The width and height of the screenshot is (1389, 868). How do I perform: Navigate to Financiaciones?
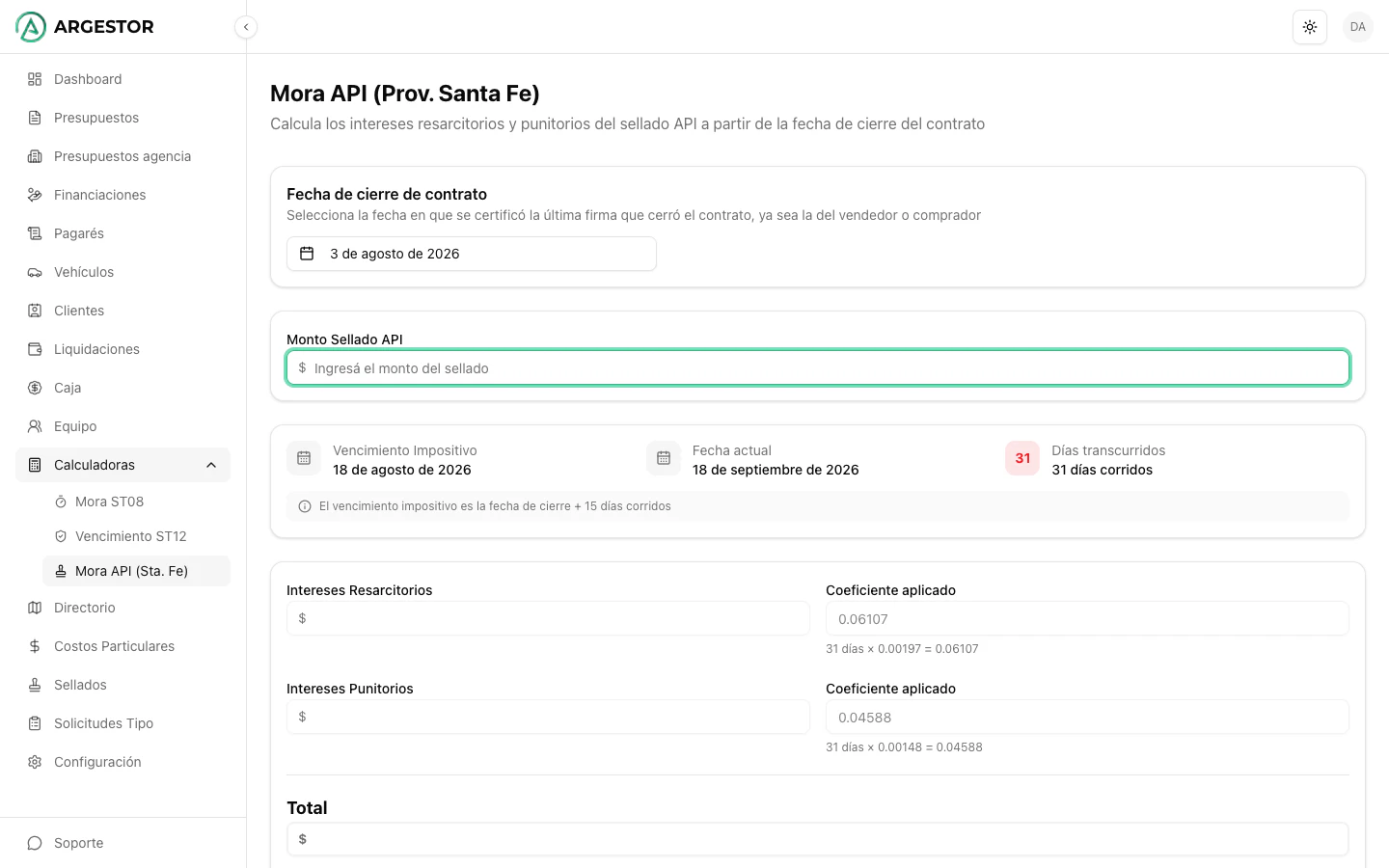coord(123,195)
